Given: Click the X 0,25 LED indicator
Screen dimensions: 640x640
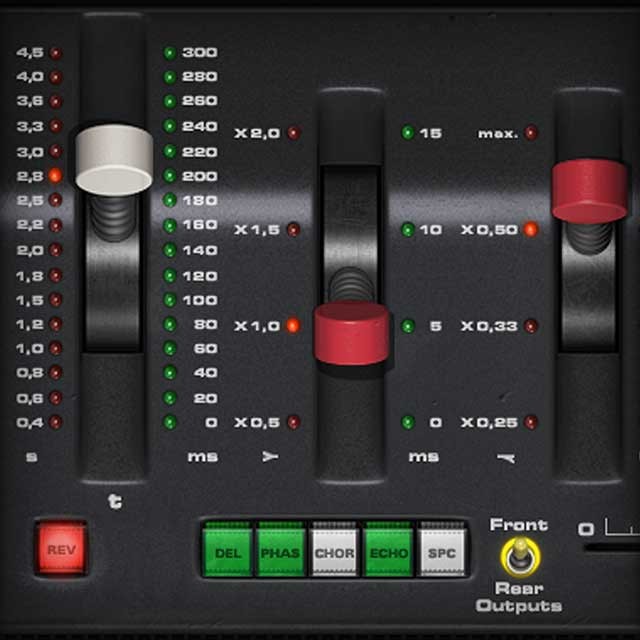Looking at the screenshot, I should pyautogui.click(x=530, y=422).
